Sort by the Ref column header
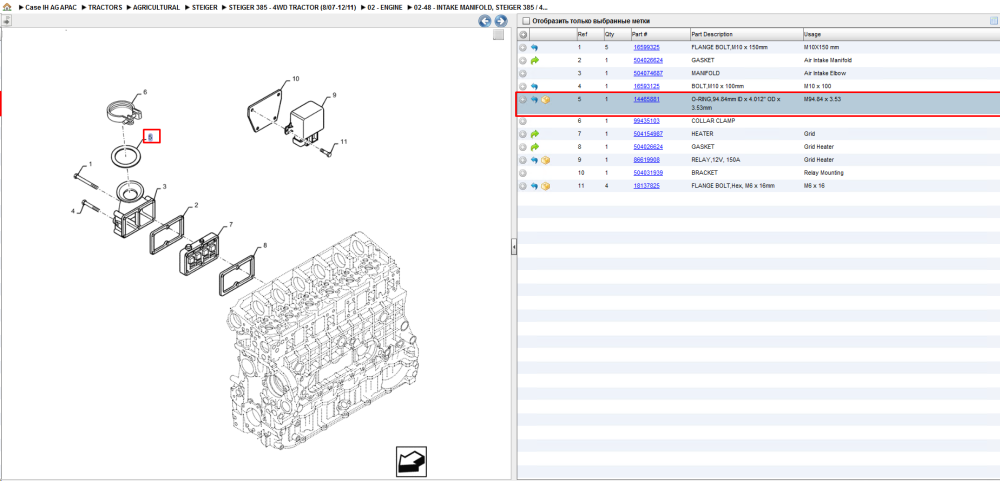 pyautogui.click(x=589, y=34)
